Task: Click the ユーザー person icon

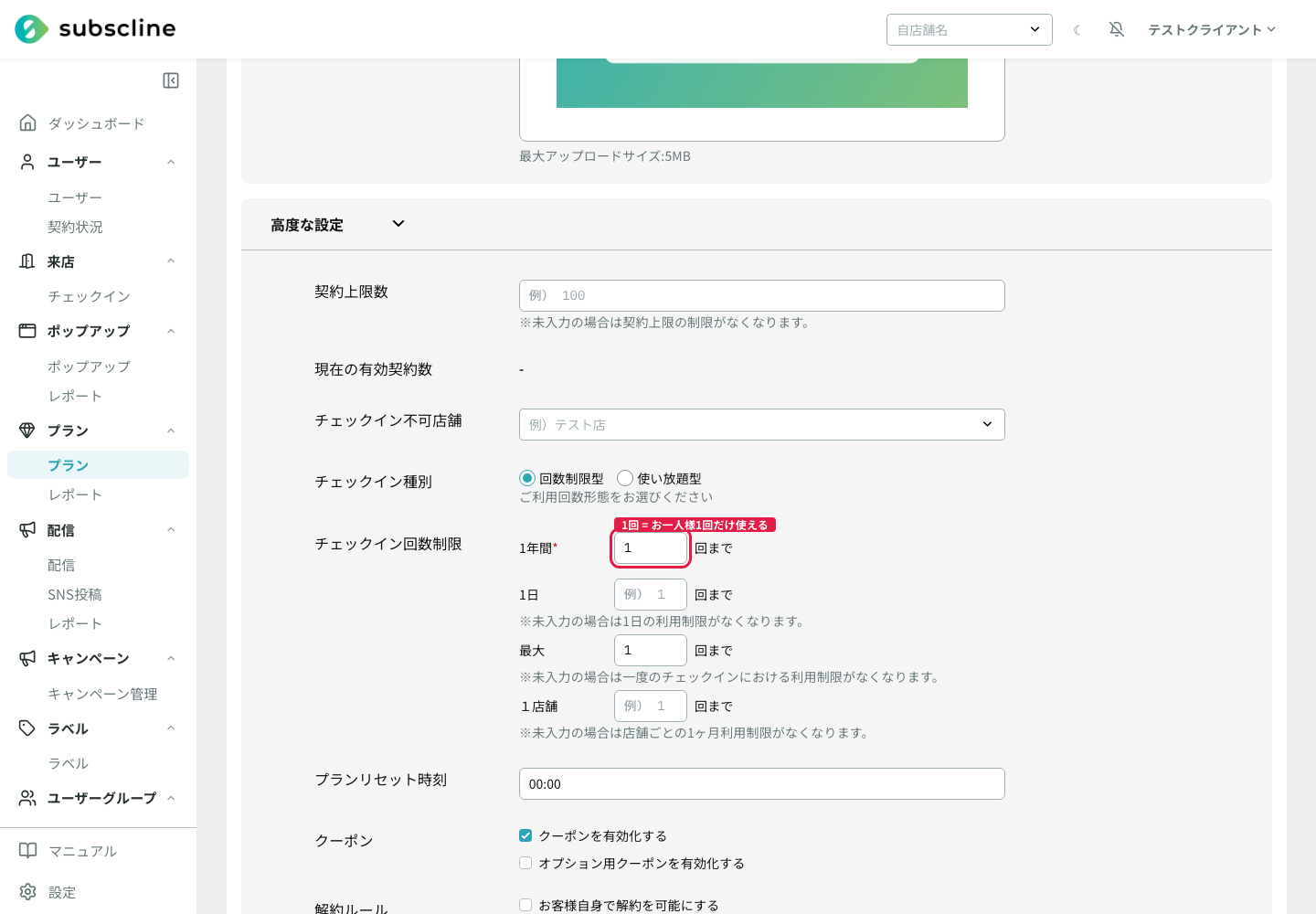Action: 27,162
